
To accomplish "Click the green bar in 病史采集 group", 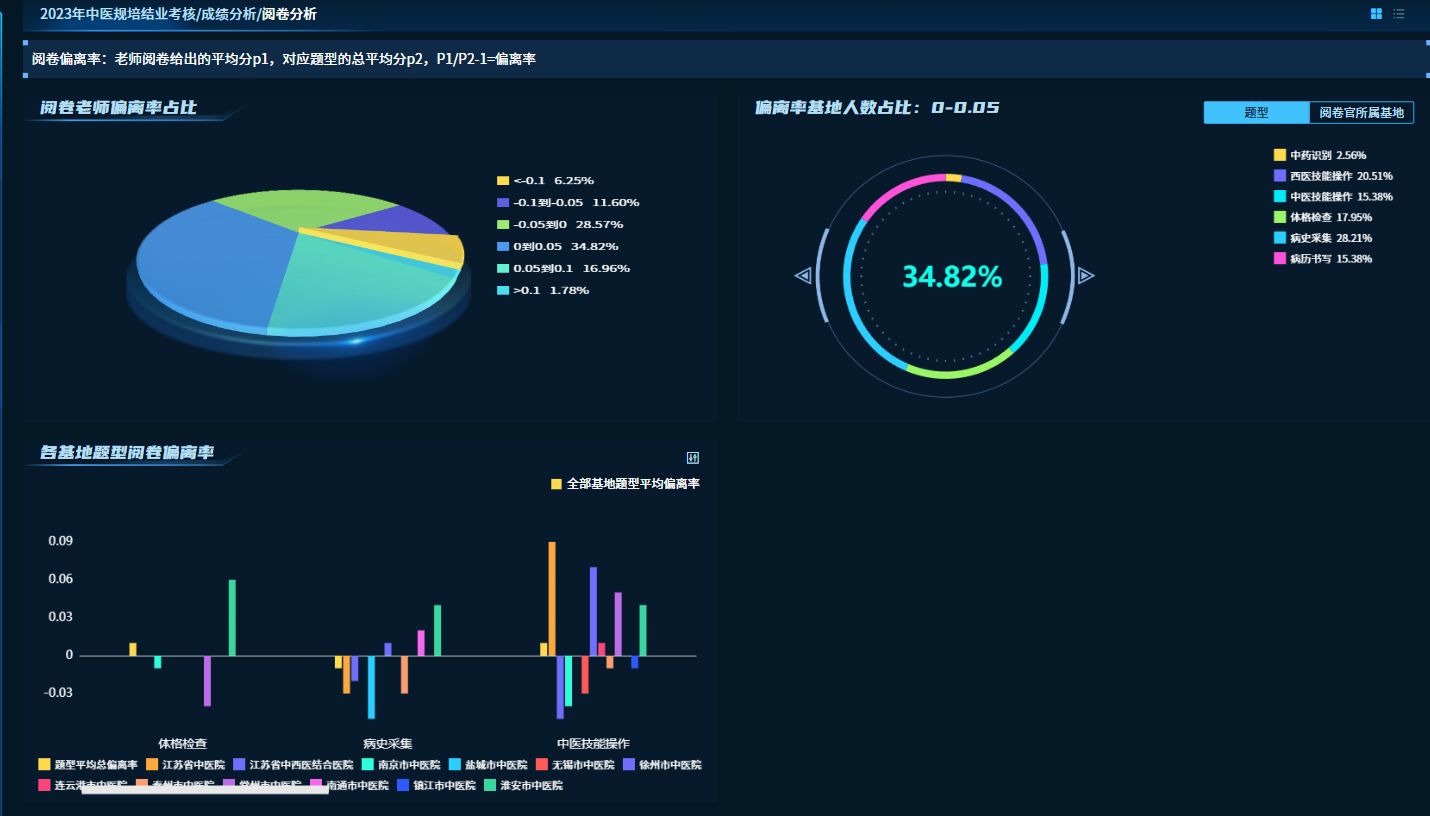I will click(x=437, y=630).
